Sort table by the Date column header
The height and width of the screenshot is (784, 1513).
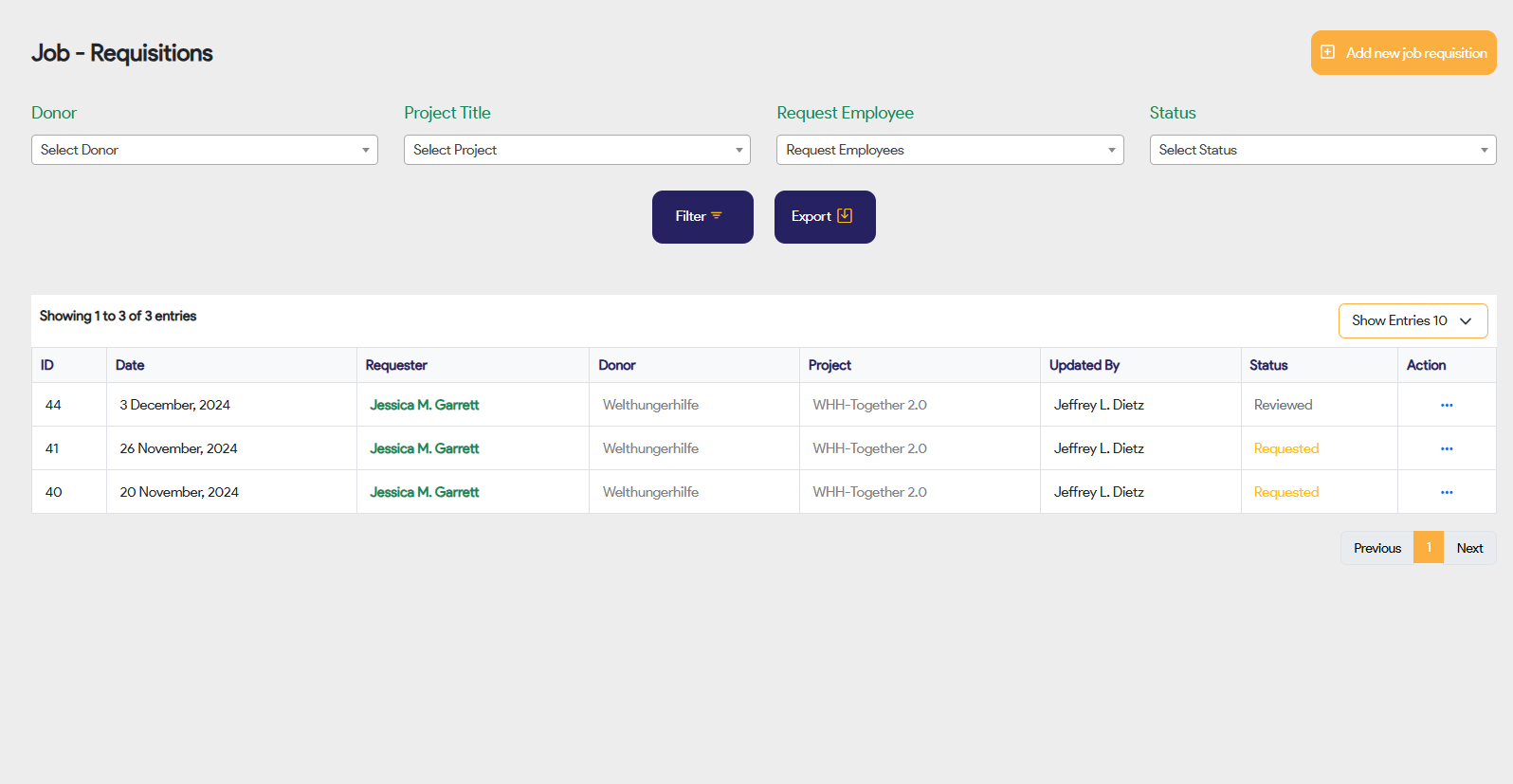[130, 365]
